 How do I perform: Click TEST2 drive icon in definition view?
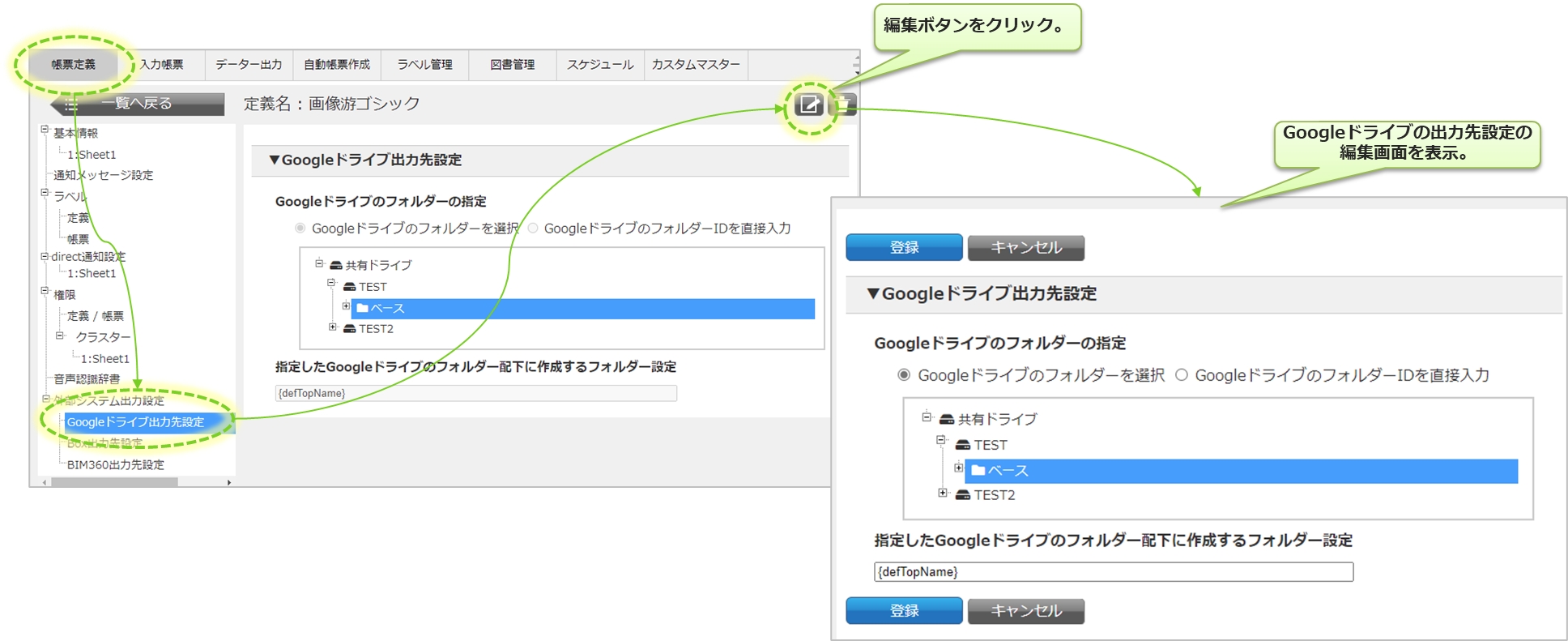pos(350,328)
